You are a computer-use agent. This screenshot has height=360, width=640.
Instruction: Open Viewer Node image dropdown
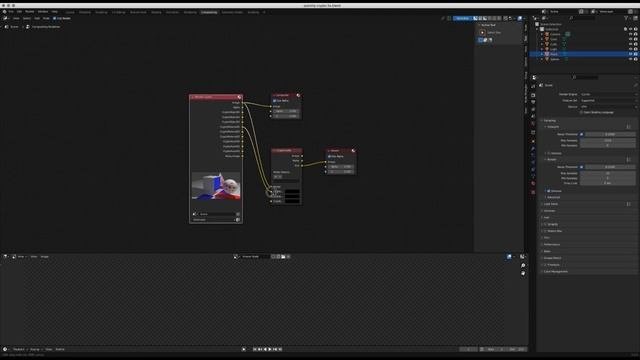236,257
